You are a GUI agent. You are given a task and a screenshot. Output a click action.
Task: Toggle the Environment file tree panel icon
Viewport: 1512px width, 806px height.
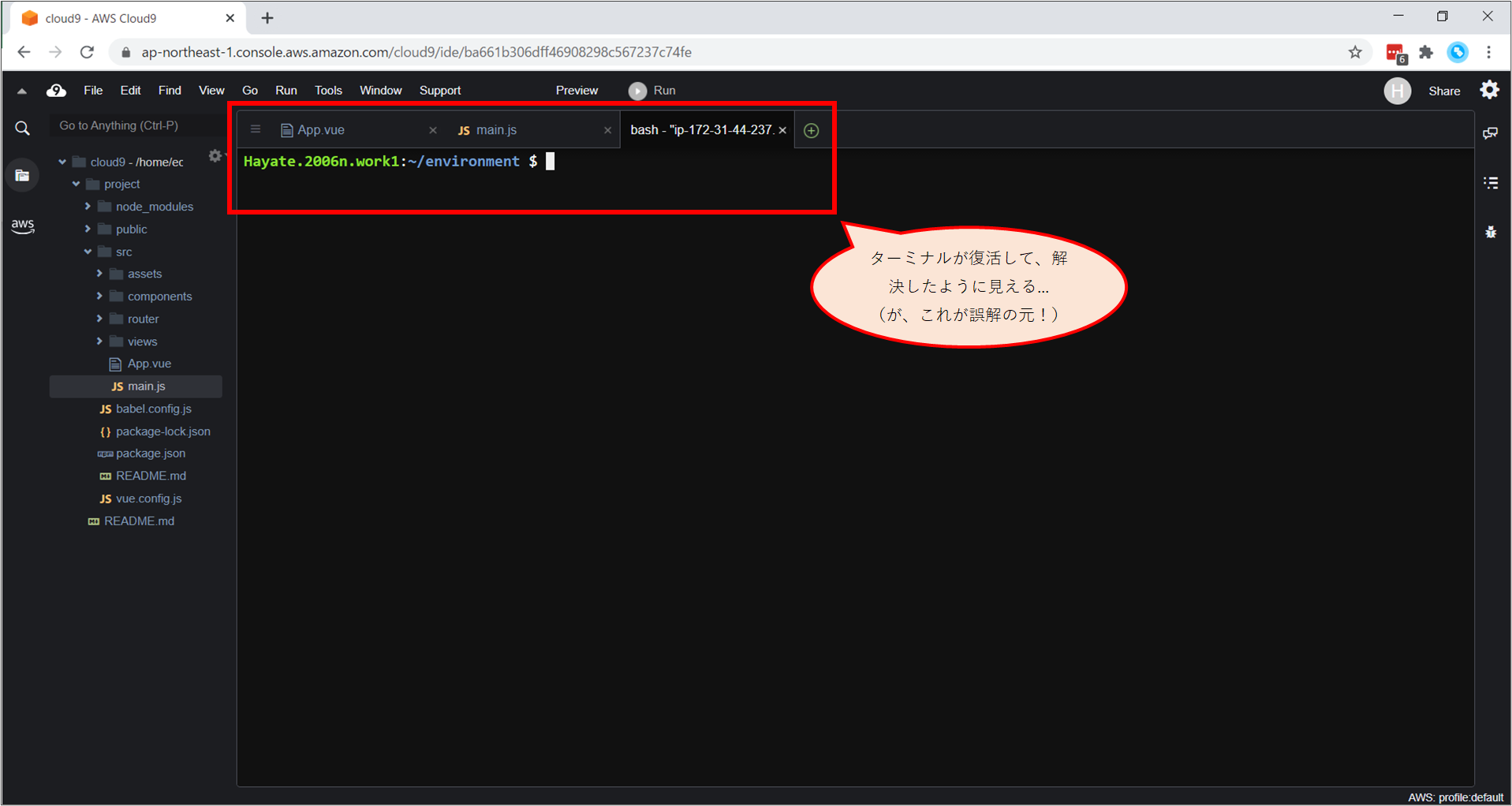(22, 175)
